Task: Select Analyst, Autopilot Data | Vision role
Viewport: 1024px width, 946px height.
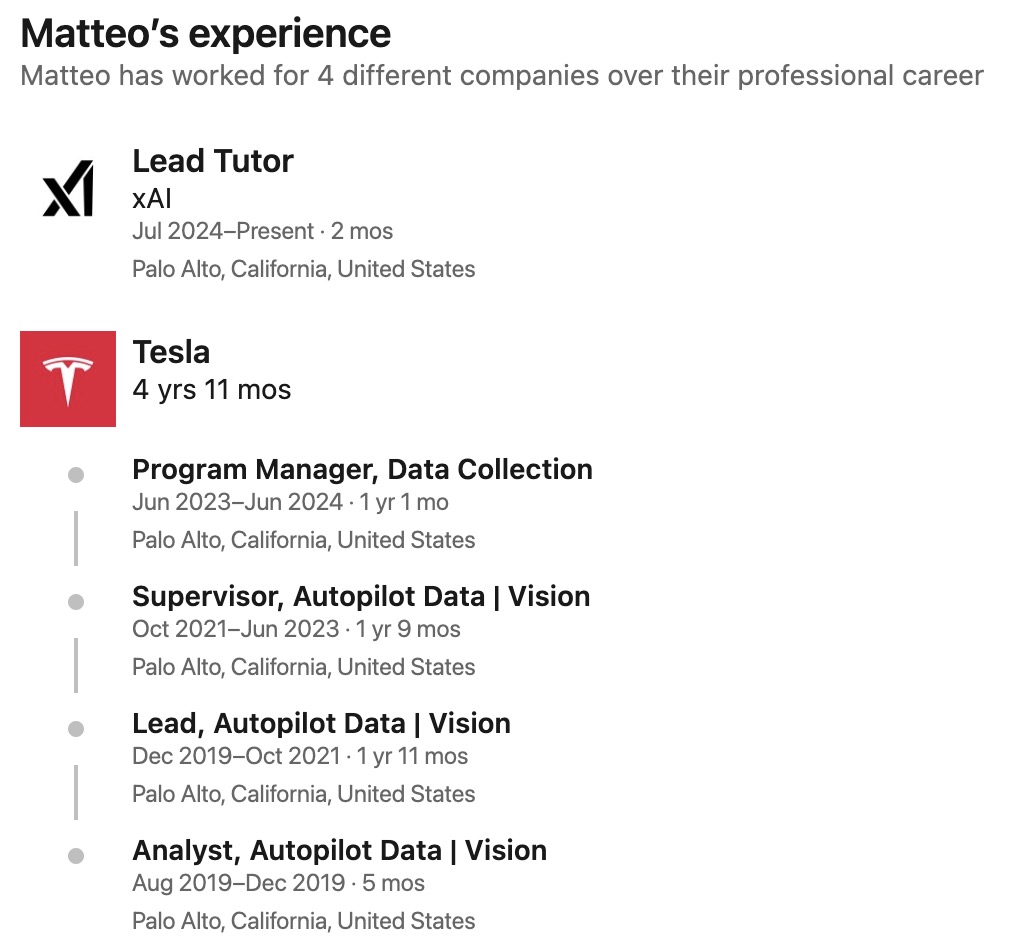Action: tap(339, 850)
